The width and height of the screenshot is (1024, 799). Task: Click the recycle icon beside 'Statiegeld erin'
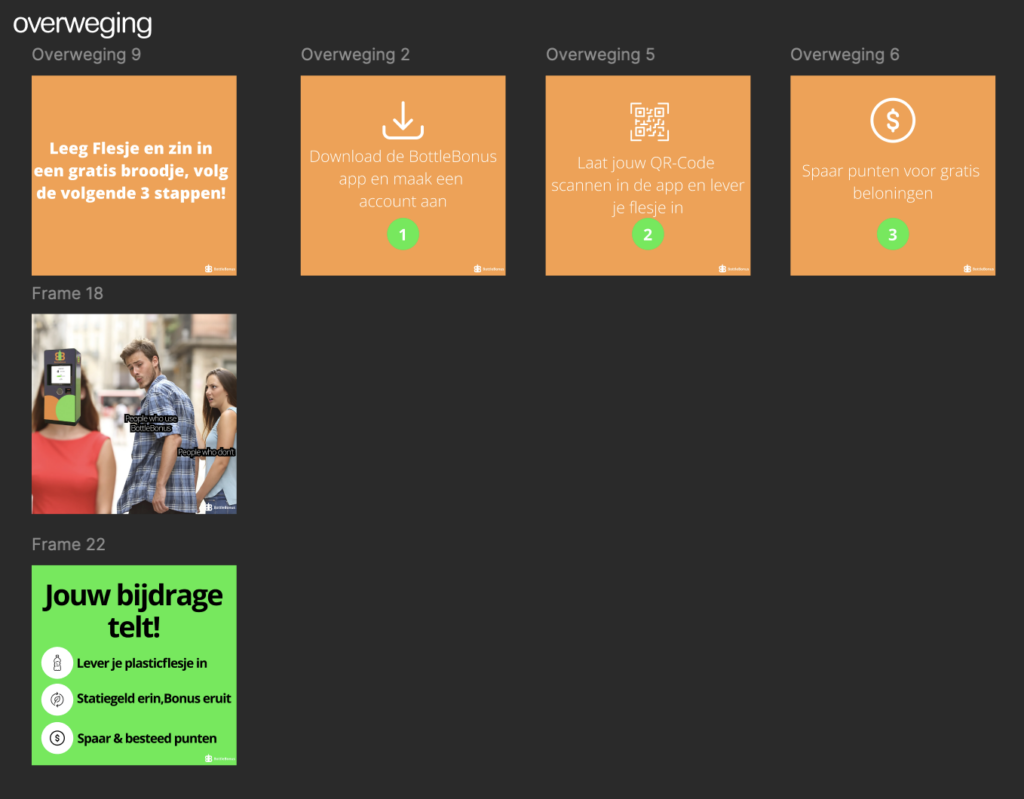(57, 699)
